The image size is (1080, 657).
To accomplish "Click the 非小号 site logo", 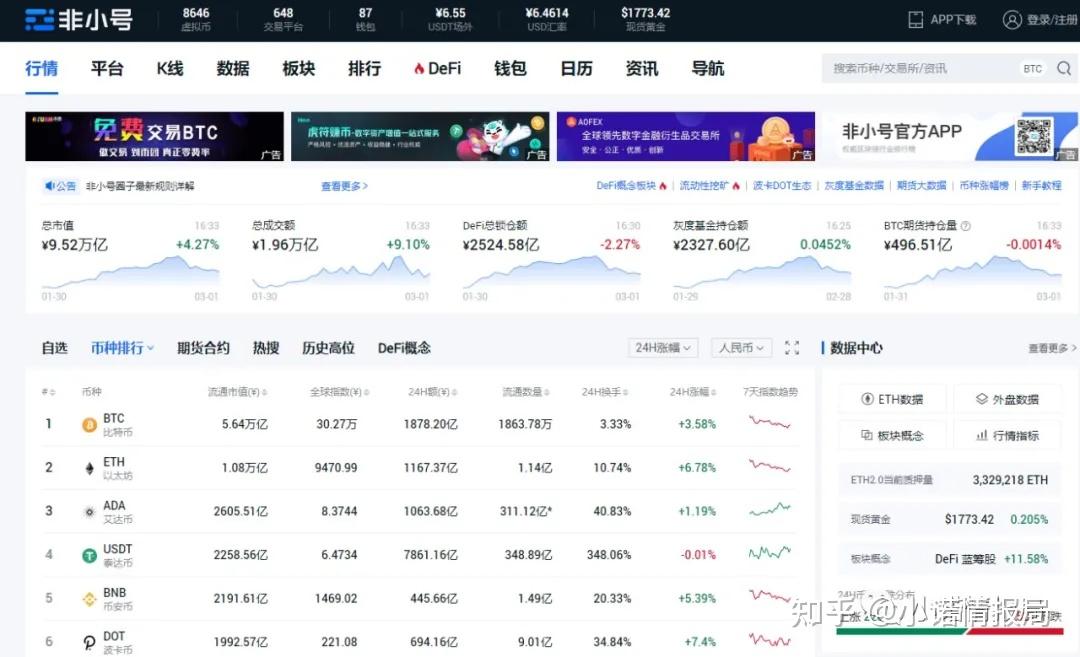I will click(79, 20).
